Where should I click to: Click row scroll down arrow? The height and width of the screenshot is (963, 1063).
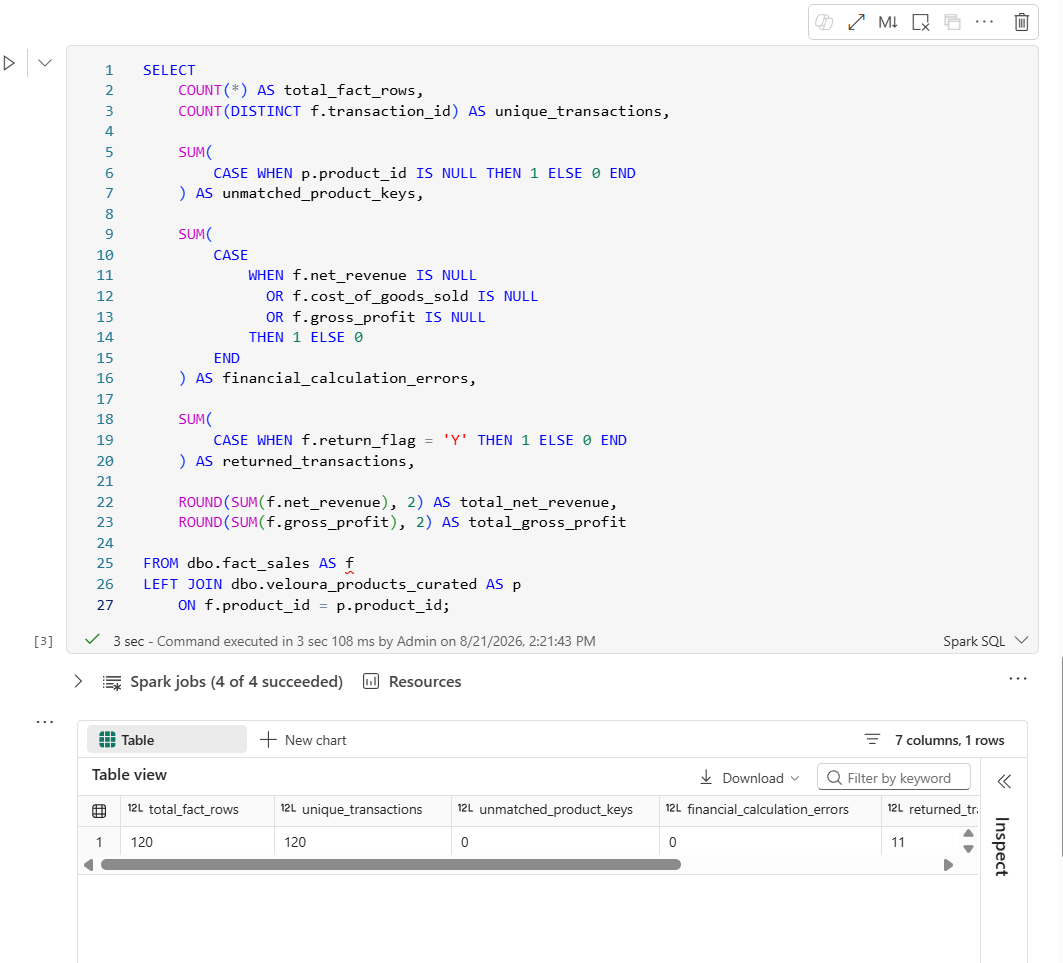pyautogui.click(x=969, y=849)
